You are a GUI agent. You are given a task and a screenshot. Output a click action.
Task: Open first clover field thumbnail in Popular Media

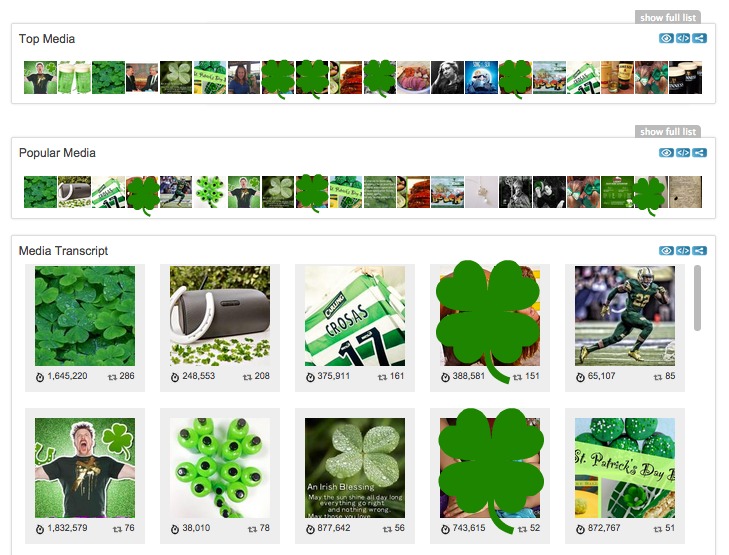point(40,192)
